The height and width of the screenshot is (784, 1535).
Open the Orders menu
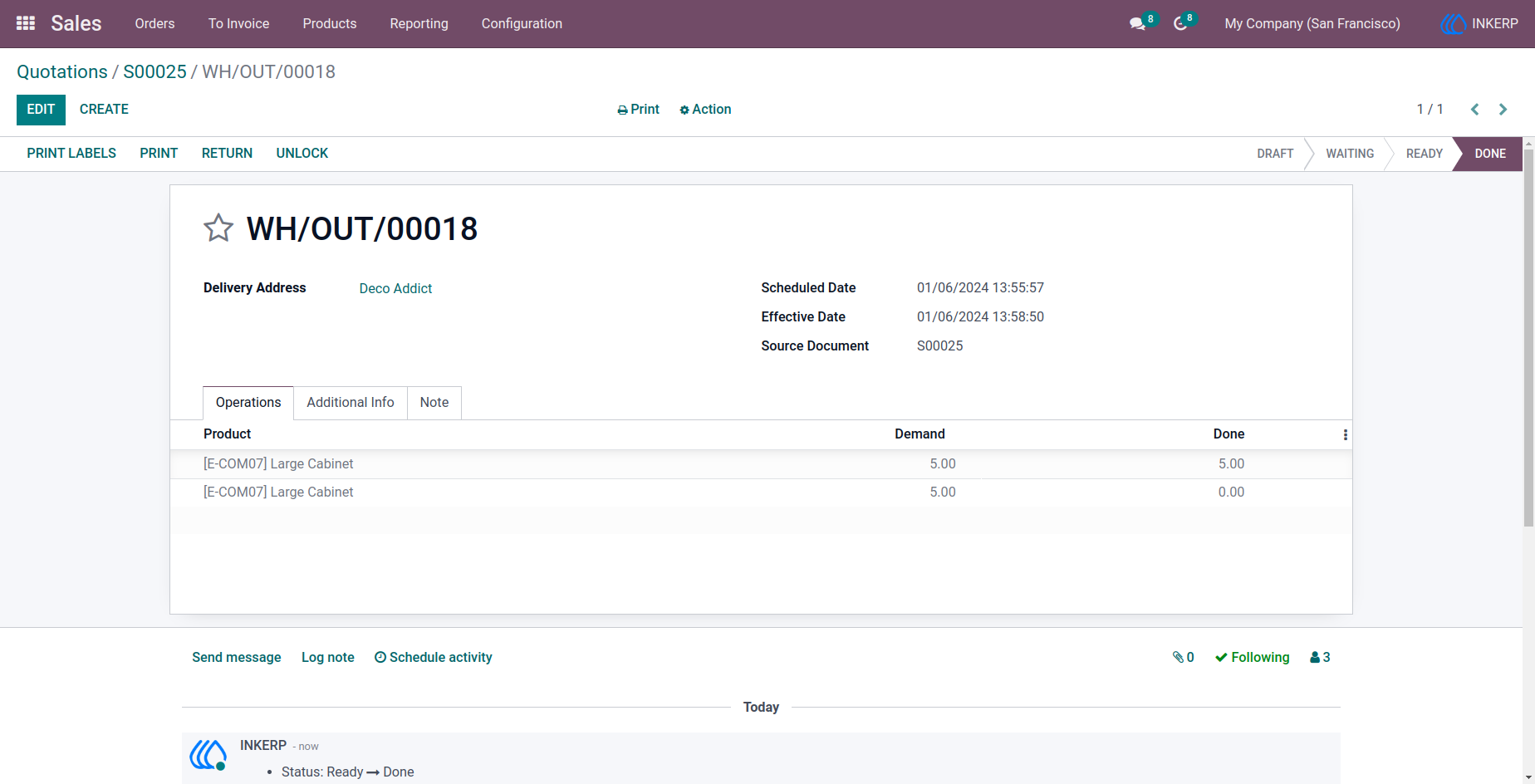[155, 23]
